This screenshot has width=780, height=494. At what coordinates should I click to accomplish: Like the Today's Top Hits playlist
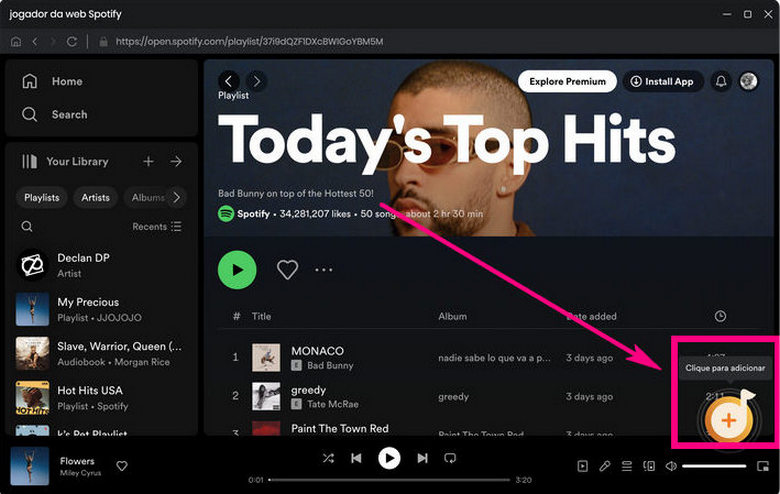click(288, 269)
